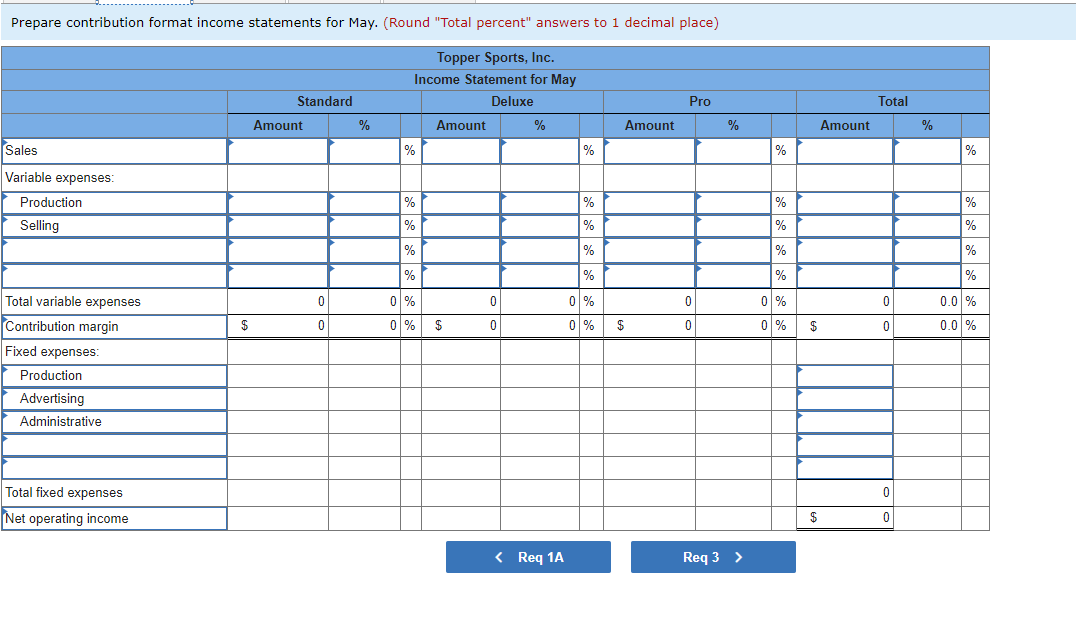Image resolution: width=1076 pixels, height=633 pixels.
Task: Click Total Advertising amount field
Action: (x=845, y=399)
